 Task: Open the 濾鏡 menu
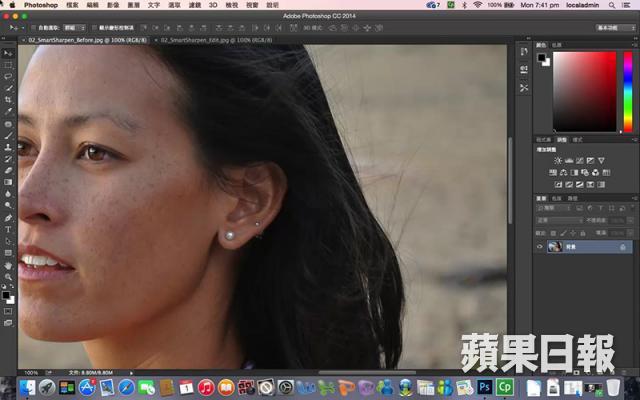point(195,5)
